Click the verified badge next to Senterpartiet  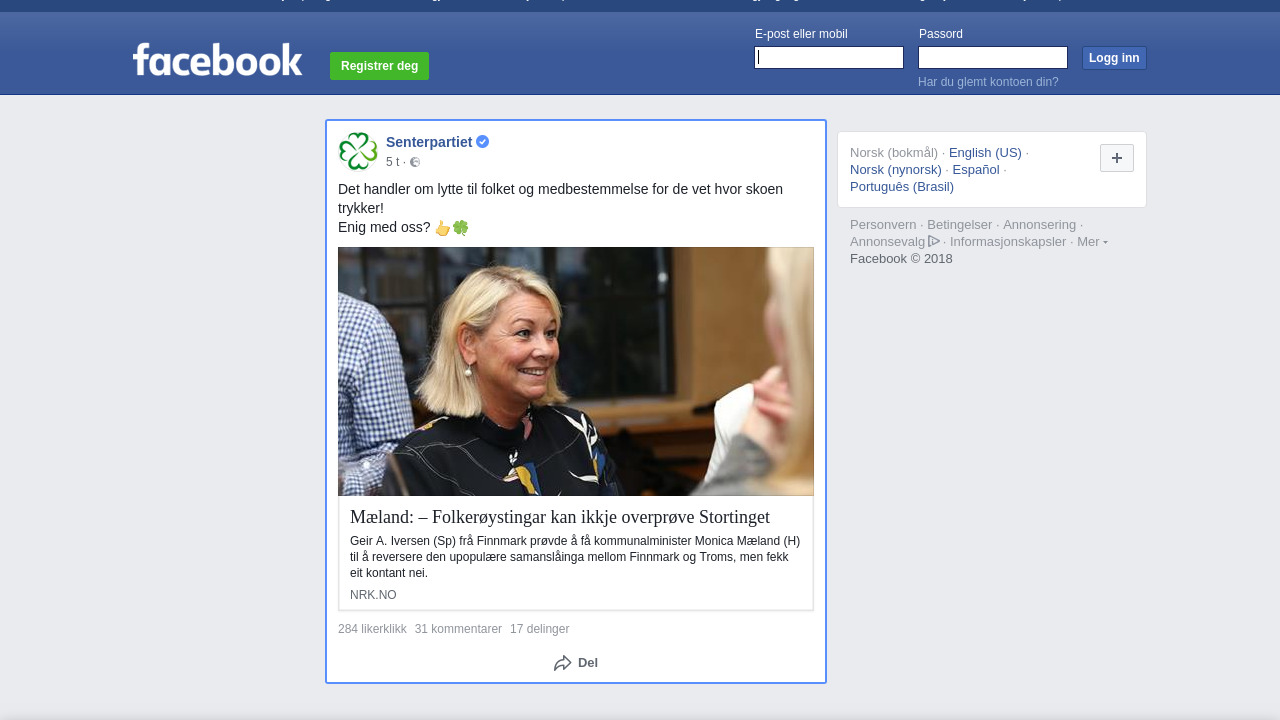click(x=482, y=142)
